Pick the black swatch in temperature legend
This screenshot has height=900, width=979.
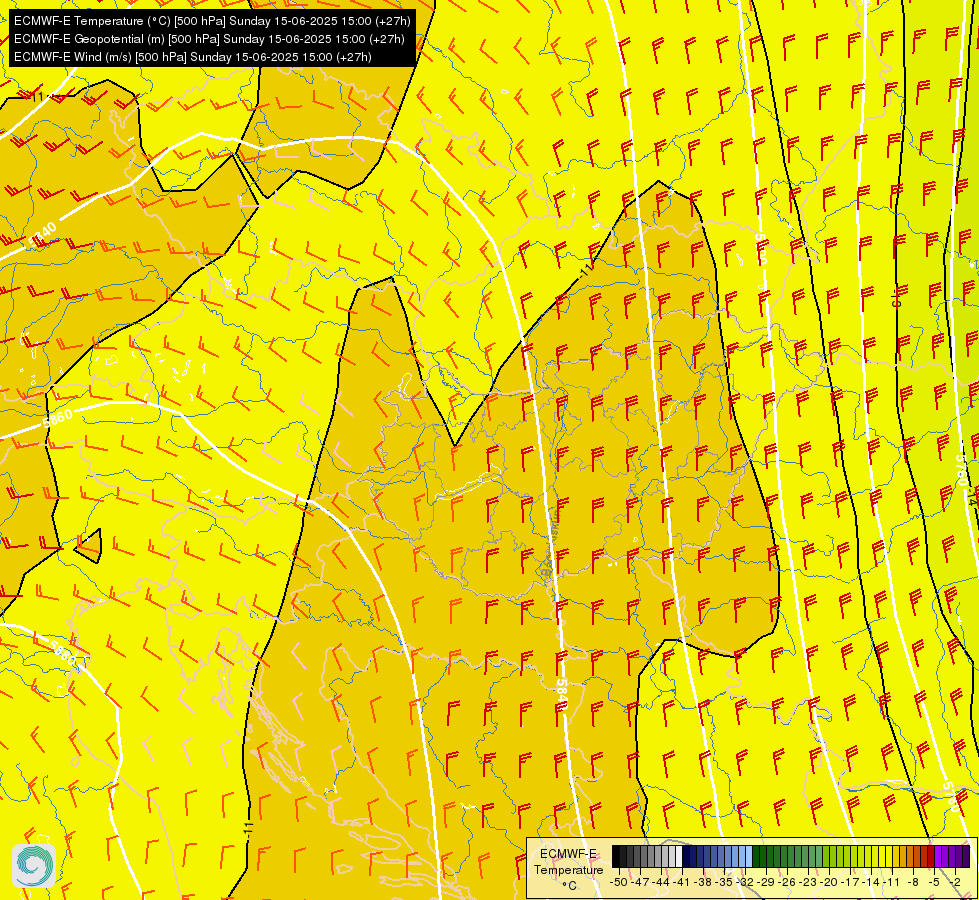616,856
